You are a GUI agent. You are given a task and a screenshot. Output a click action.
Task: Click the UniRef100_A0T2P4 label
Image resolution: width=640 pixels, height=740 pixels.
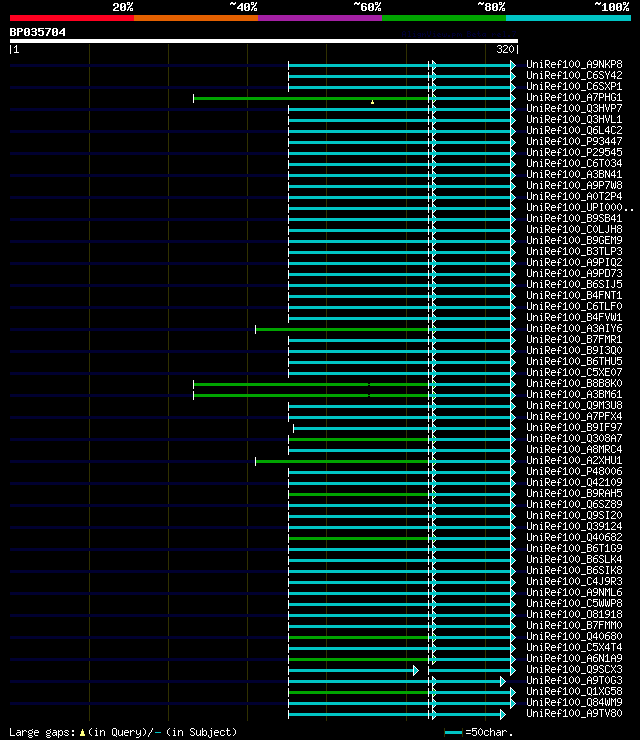(x=574, y=196)
